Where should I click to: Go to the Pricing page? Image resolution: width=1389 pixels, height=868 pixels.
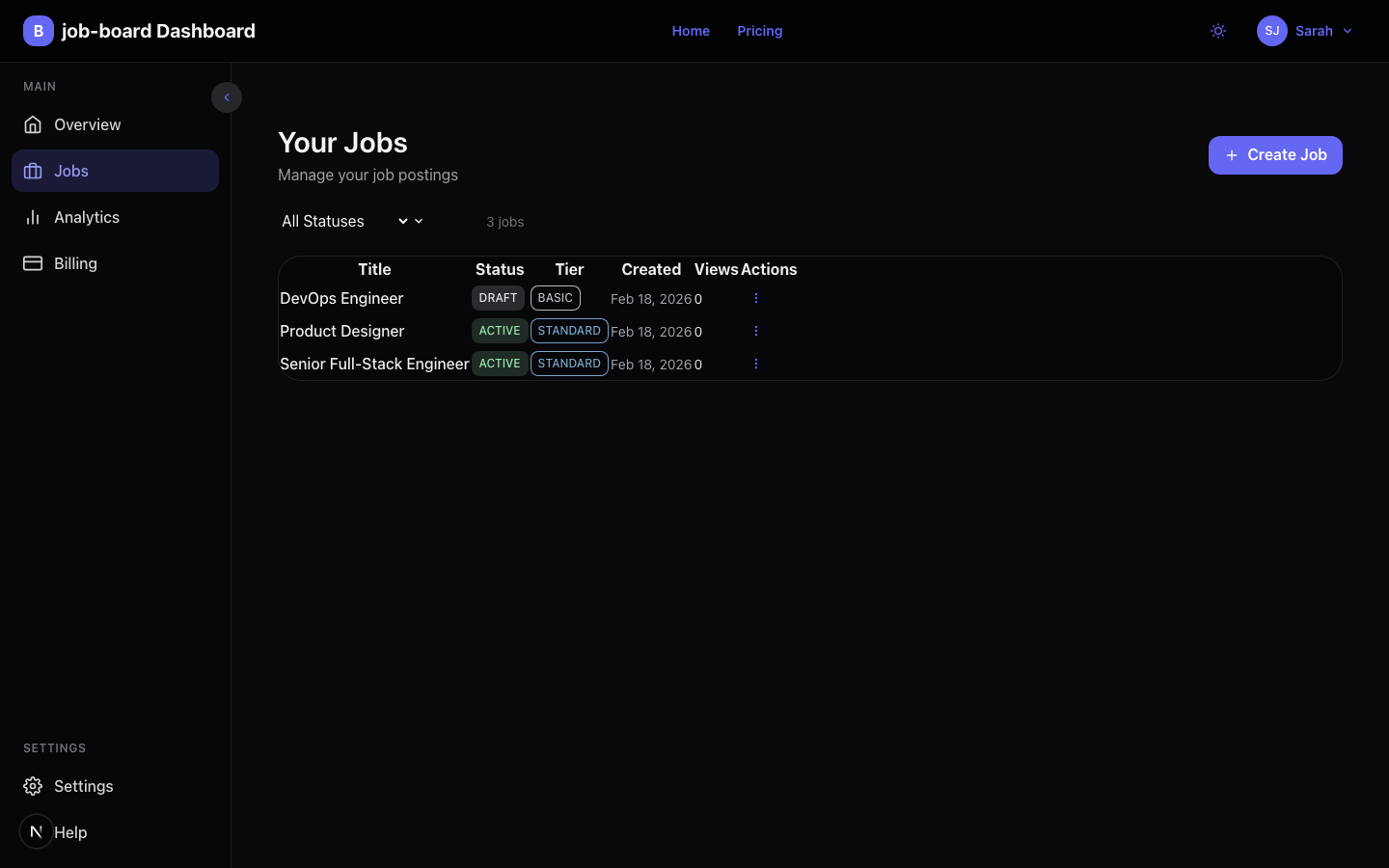(759, 31)
